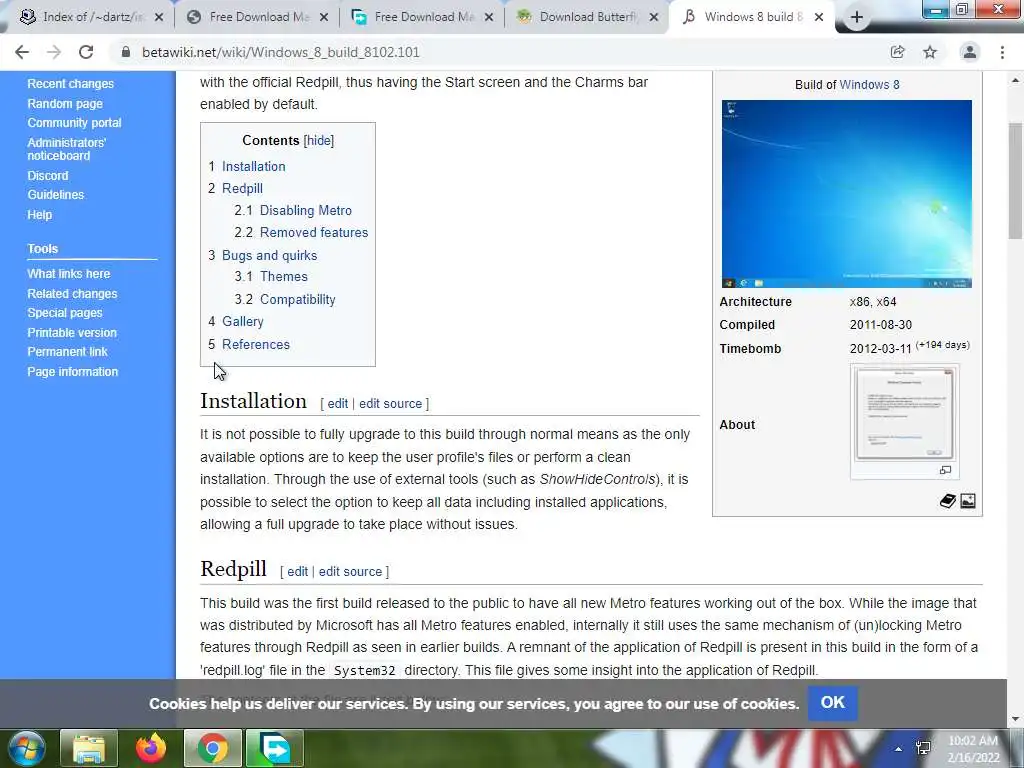Open the Windows Start button
The image size is (1024, 768).
pyautogui.click(x=26, y=748)
